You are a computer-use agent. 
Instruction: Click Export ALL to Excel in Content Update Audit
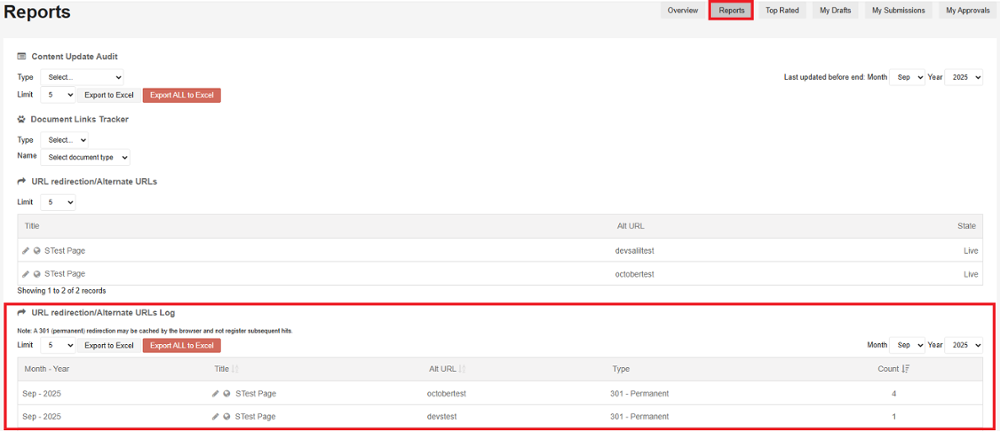click(x=181, y=95)
